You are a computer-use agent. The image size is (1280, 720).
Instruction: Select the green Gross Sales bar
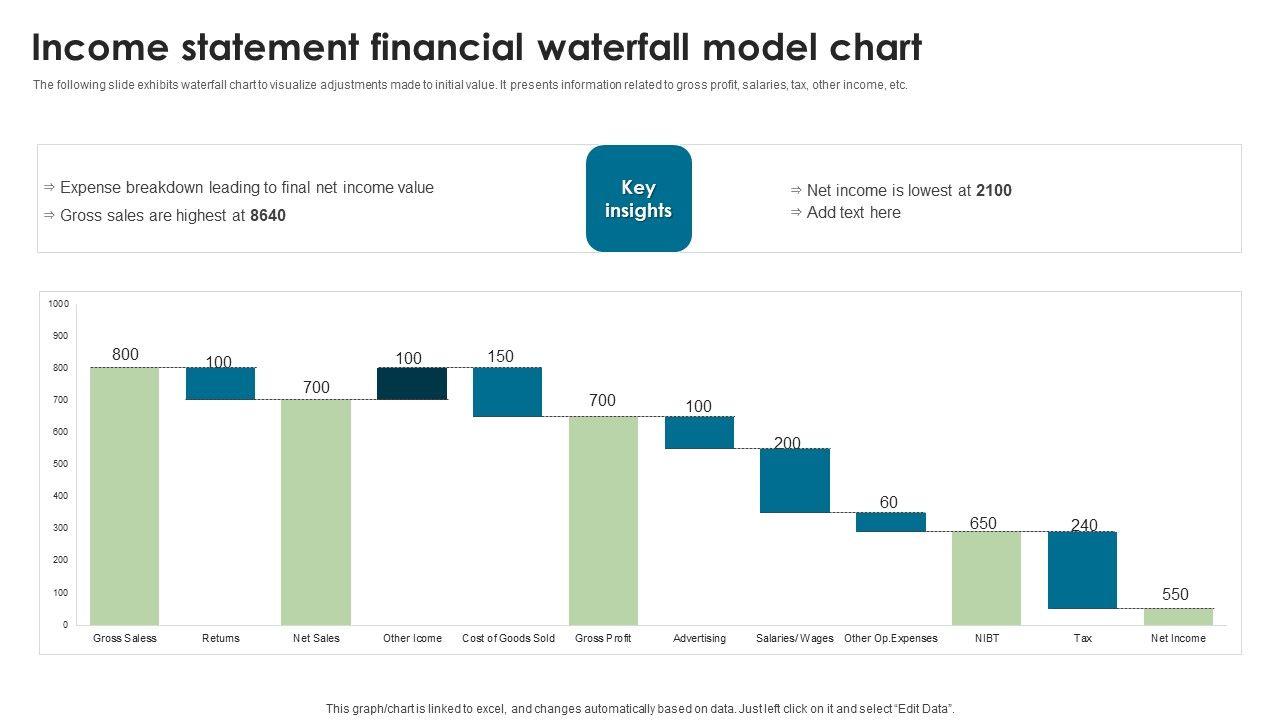[124, 496]
